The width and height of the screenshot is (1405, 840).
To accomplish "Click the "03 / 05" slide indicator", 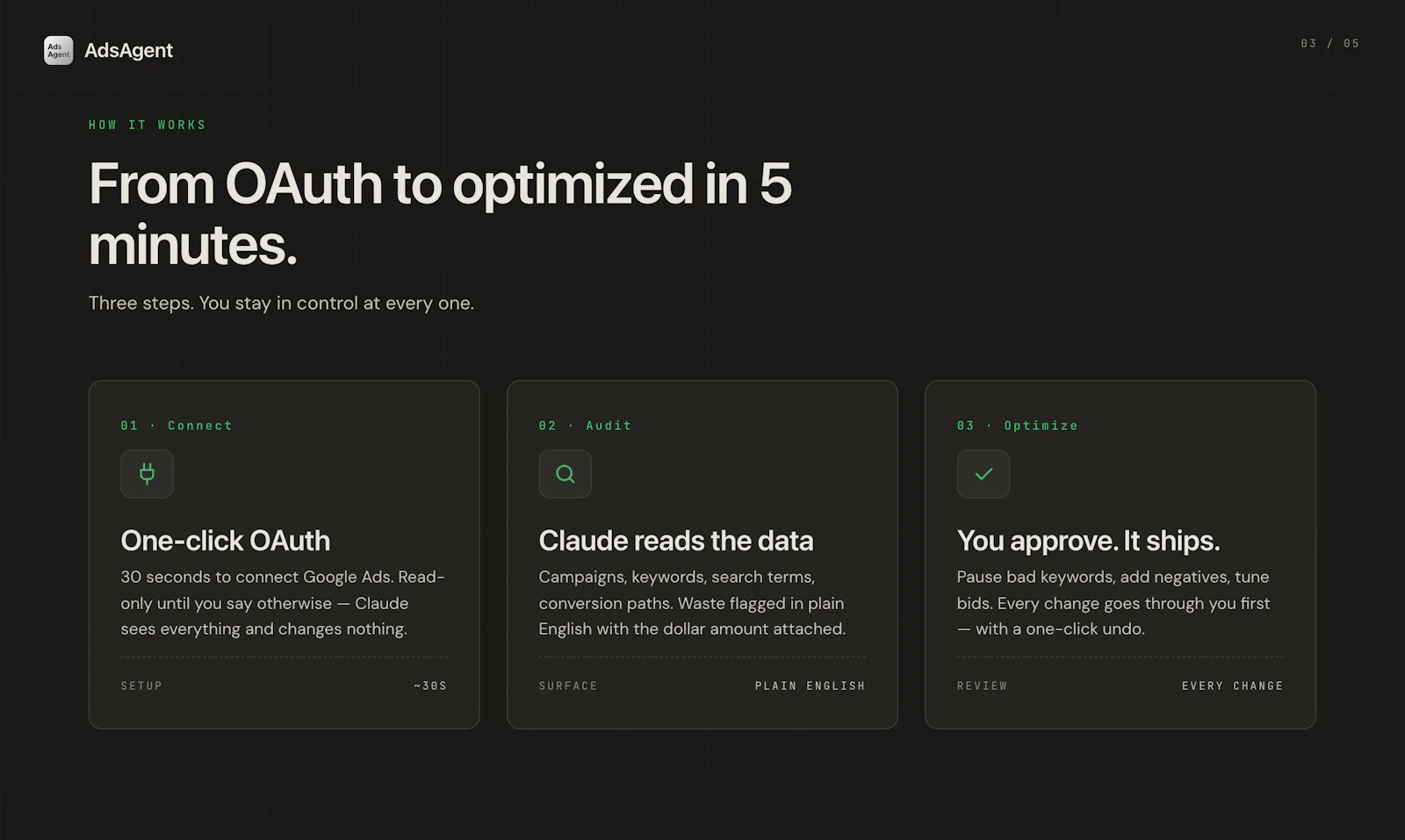I will (x=1329, y=42).
